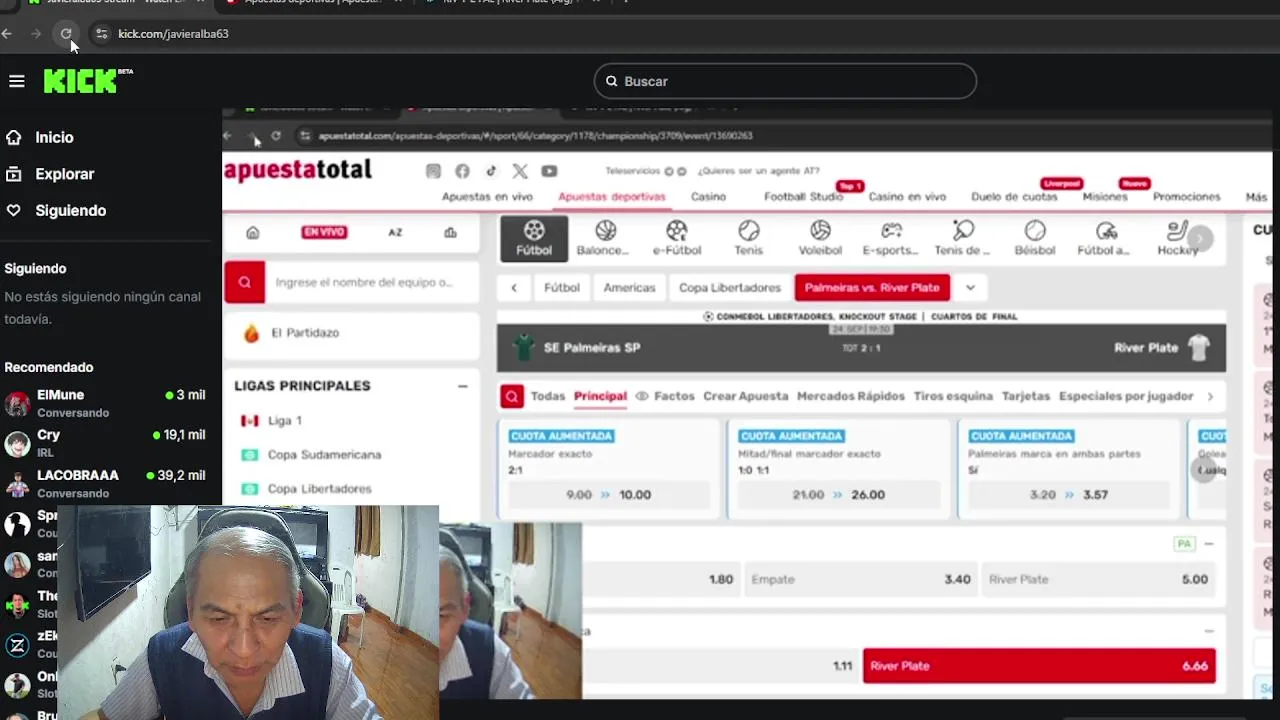Switch to Factos tab
The width and height of the screenshot is (1280, 720).
tap(665, 397)
